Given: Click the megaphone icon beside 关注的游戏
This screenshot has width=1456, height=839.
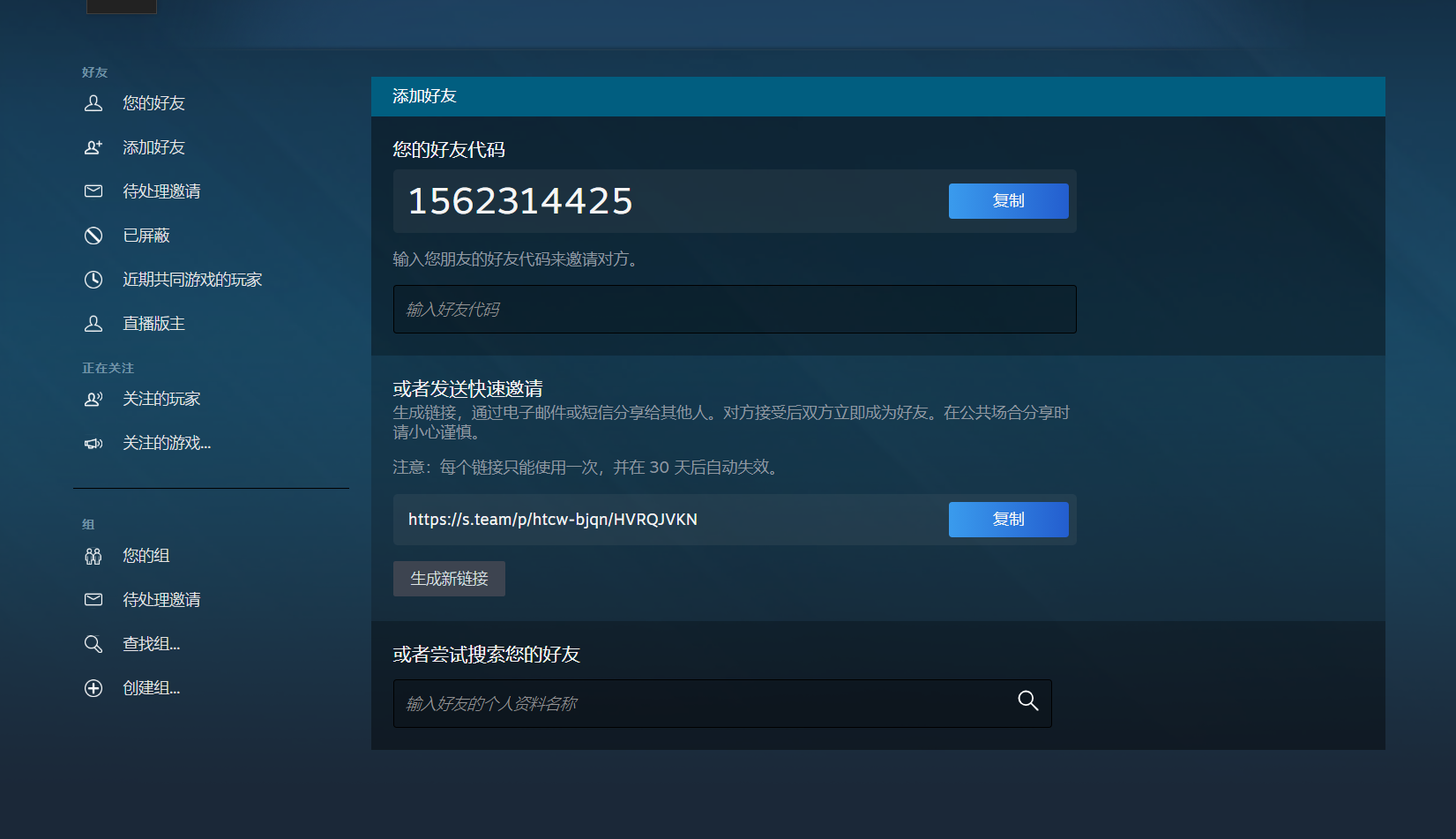Looking at the screenshot, I should 93,443.
